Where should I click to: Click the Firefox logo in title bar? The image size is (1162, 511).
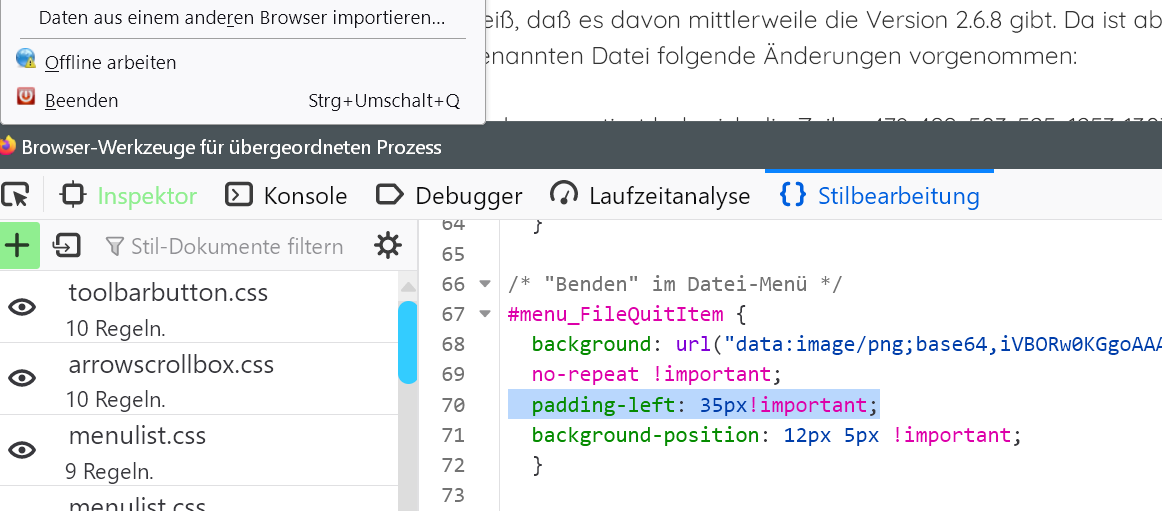click(8, 147)
